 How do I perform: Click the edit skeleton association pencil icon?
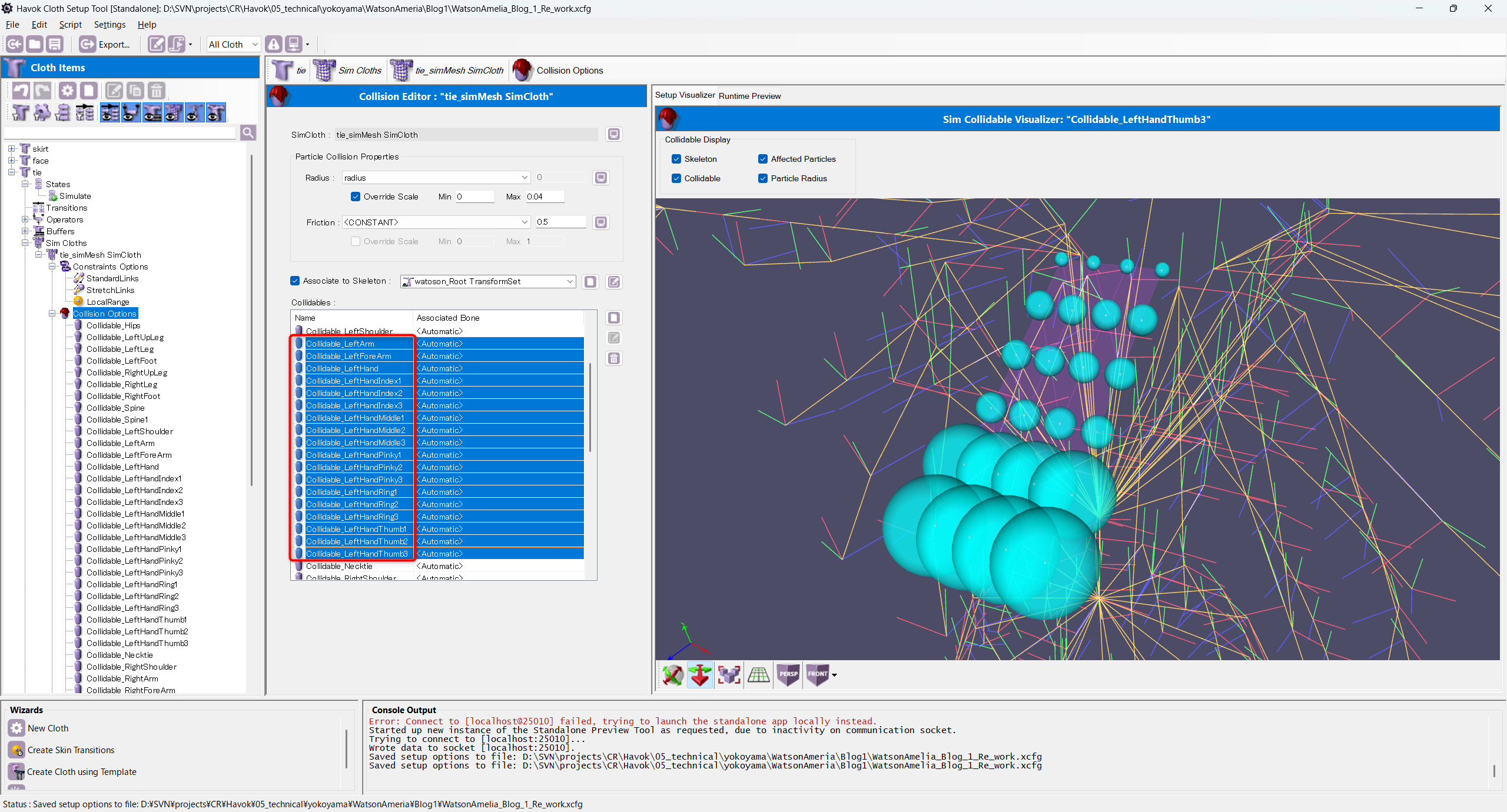[613, 282]
